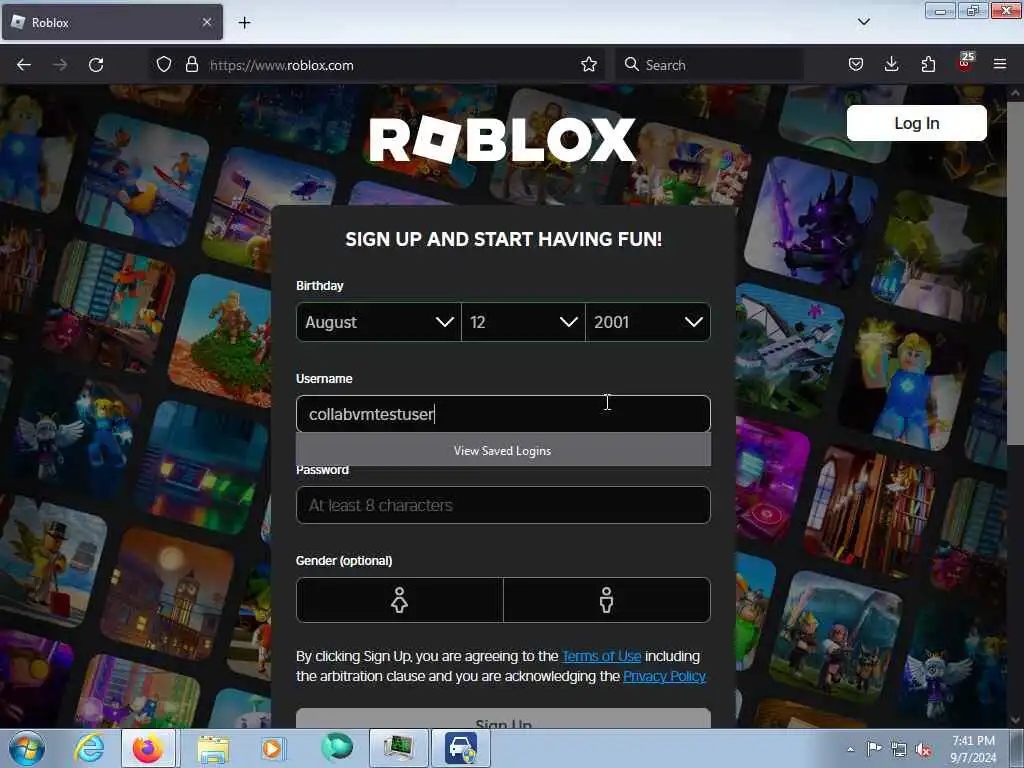The width and height of the screenshot is (1024, 768).
Task: Open the birthday year dropdown showing 2001
Action: [x=648, y=322]
